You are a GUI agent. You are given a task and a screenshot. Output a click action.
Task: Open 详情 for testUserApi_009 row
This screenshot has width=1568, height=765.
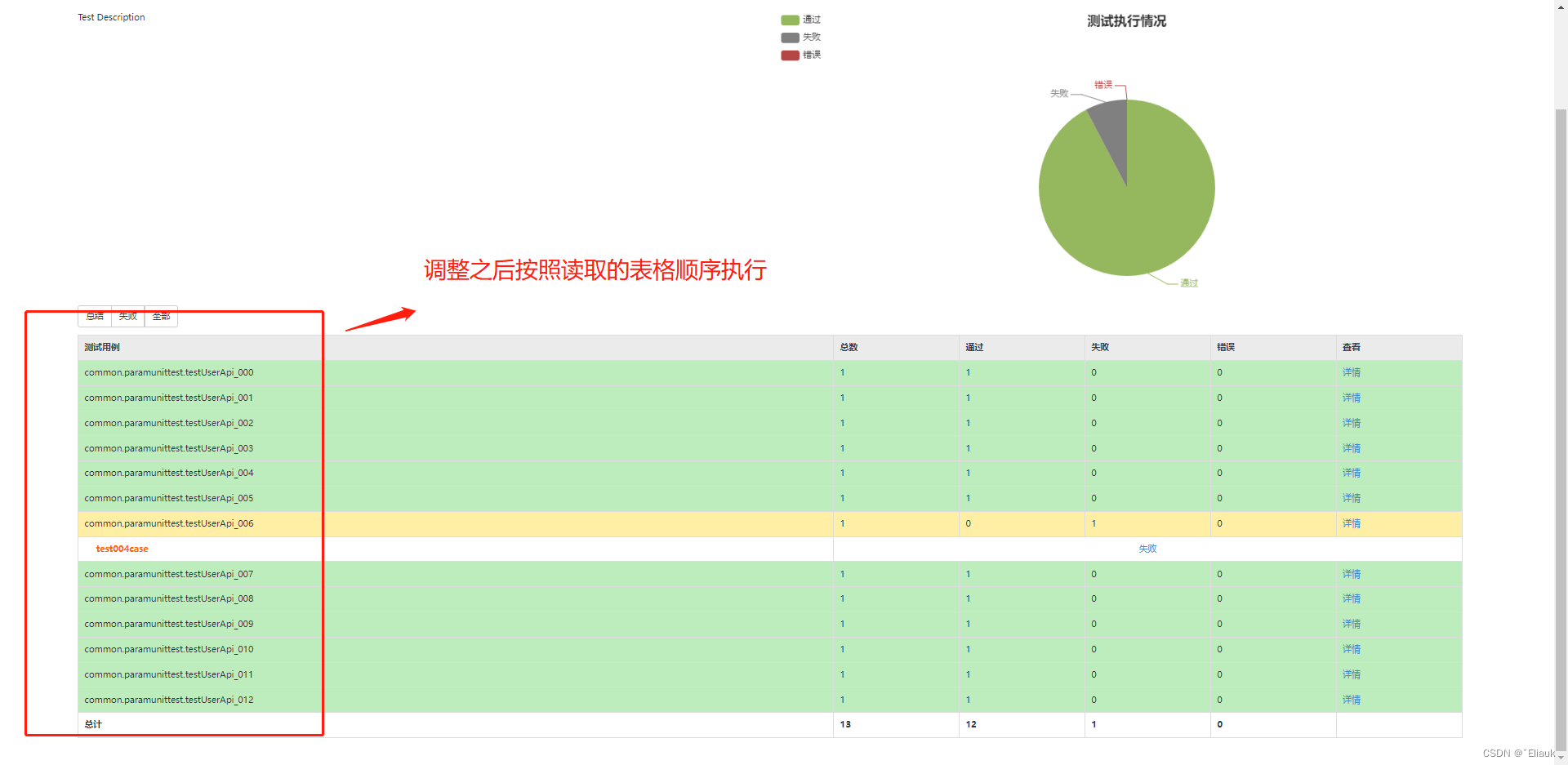tap(1352, 624)
